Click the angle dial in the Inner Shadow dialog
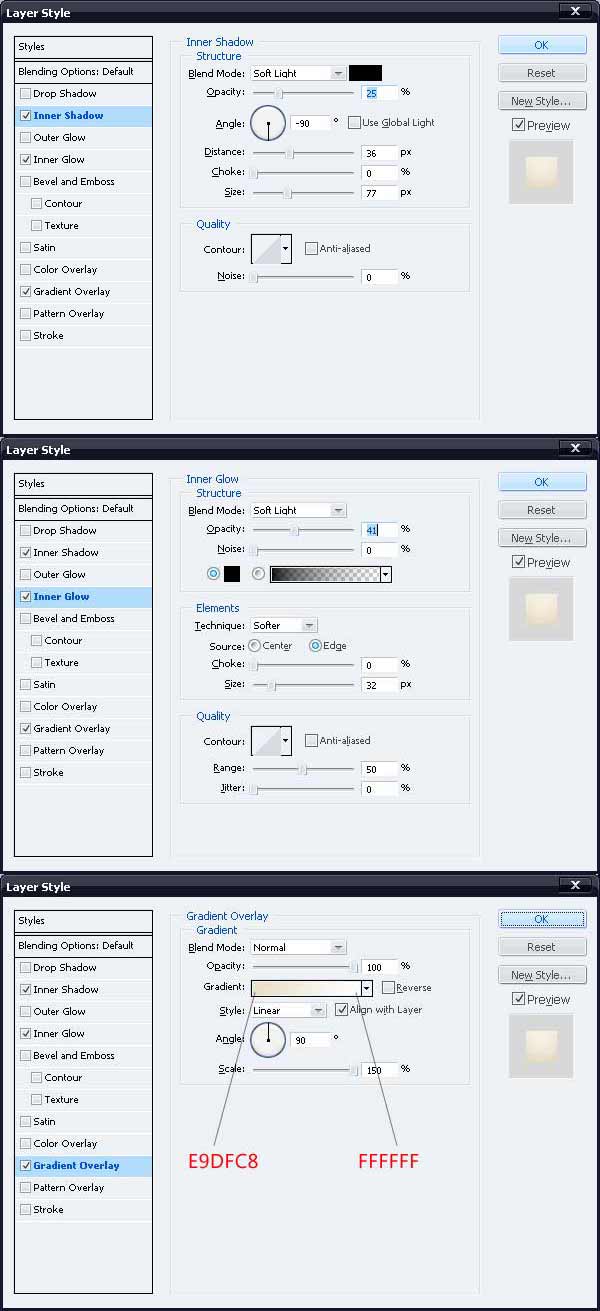Viewport: 600px width, 1311px height. pyautogui.click(x=268, y=123)
